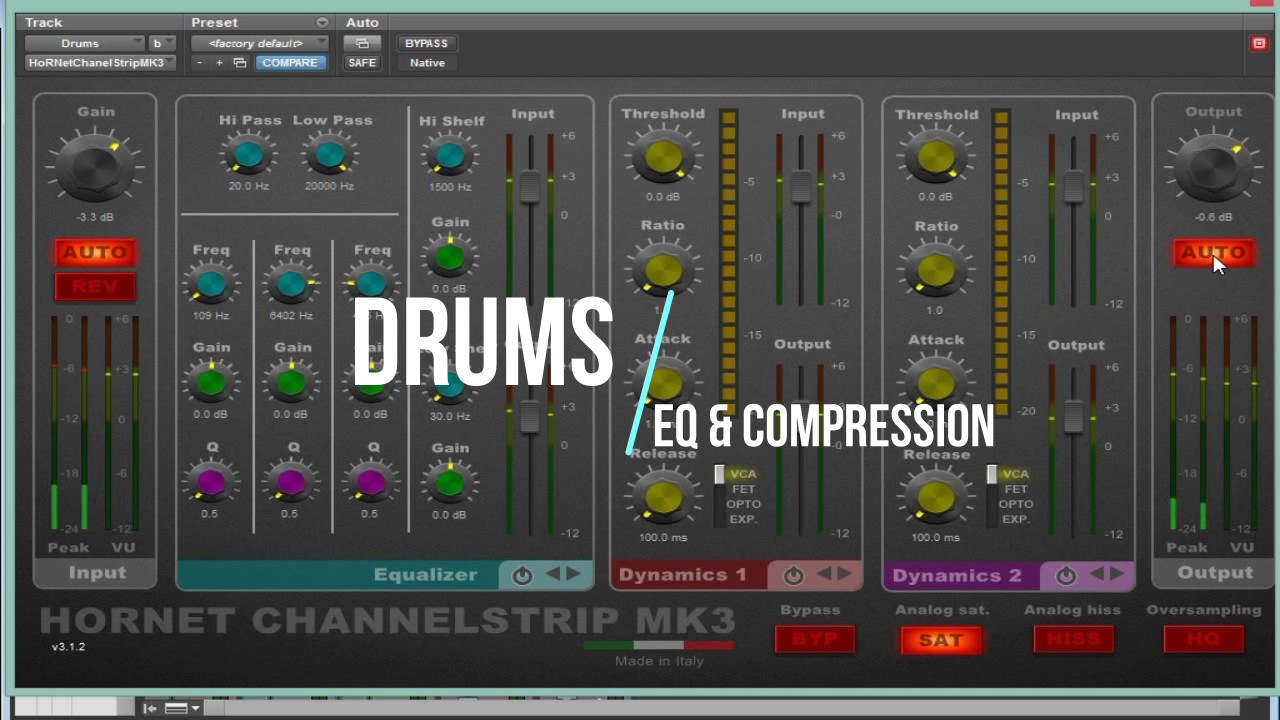This screenshot has height=720, width=1280.
Task: Click the Native format button
Action: tap(427, 62)
